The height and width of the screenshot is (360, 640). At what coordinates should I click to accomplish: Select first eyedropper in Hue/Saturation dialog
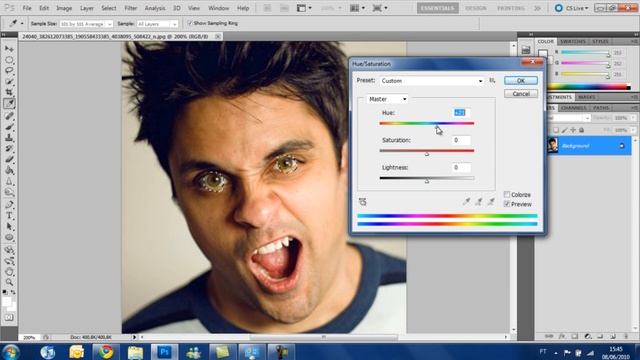[x=467, y=201]
